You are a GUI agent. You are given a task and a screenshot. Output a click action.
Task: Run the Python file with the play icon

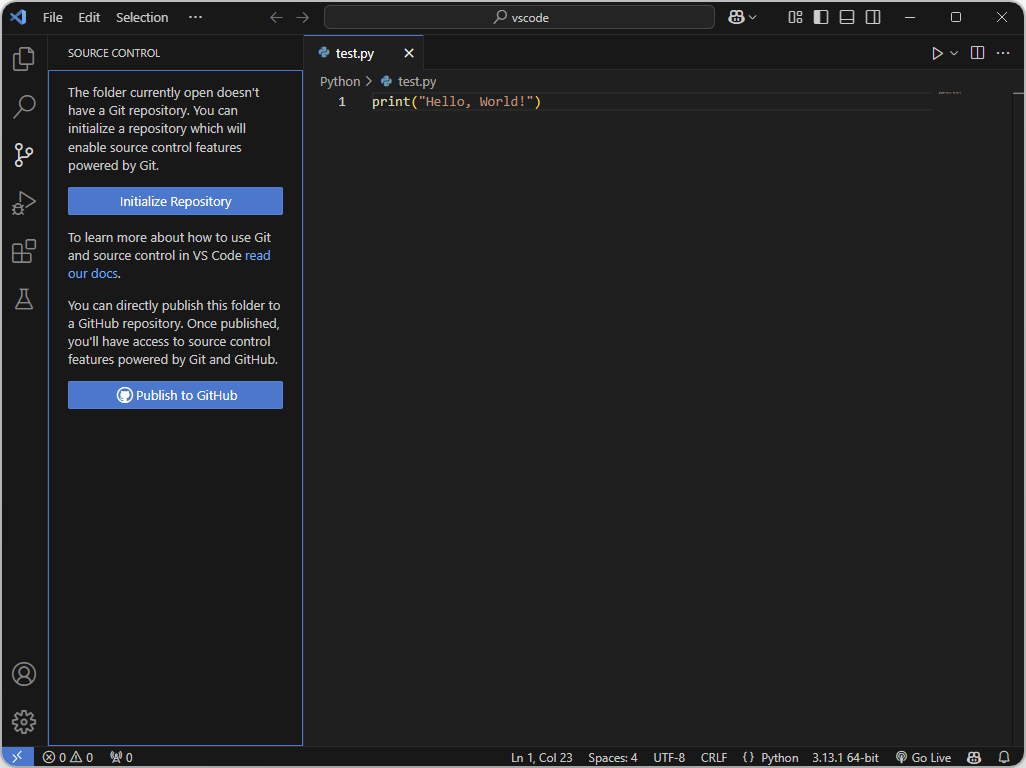tap(937, 53)
